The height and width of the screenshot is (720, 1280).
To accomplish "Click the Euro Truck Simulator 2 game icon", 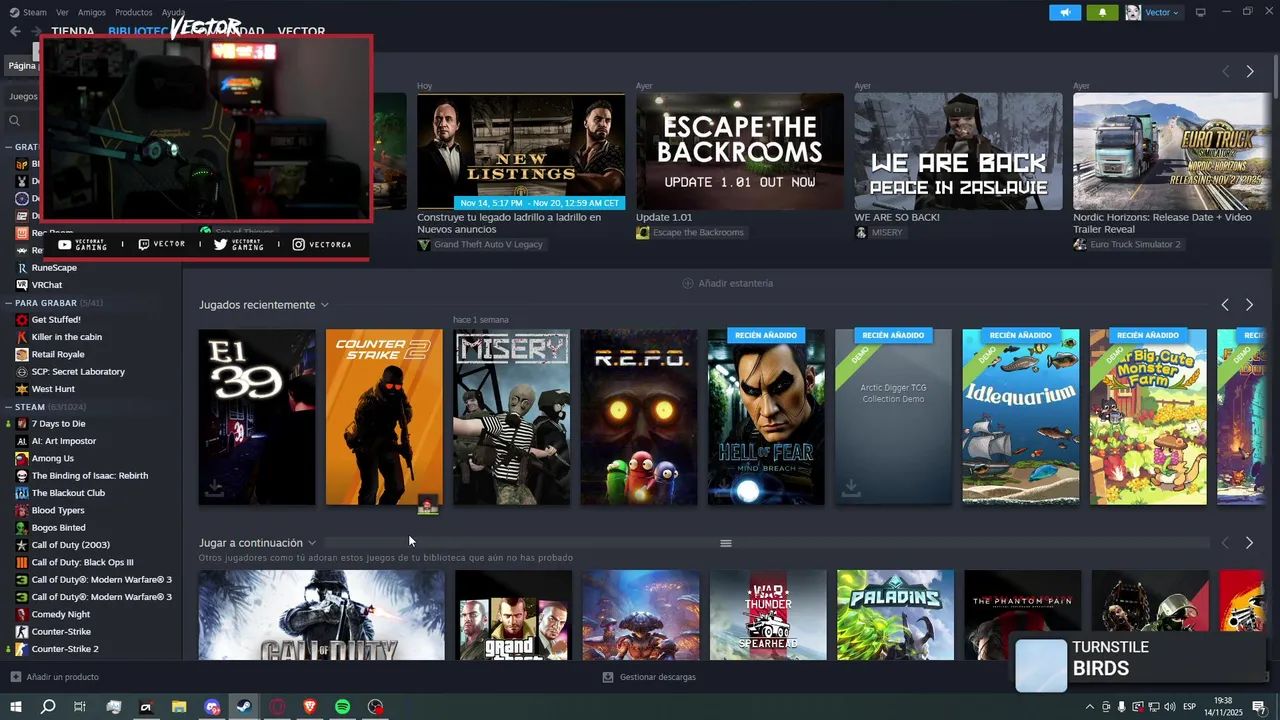I will click(x=1080, y=245).
